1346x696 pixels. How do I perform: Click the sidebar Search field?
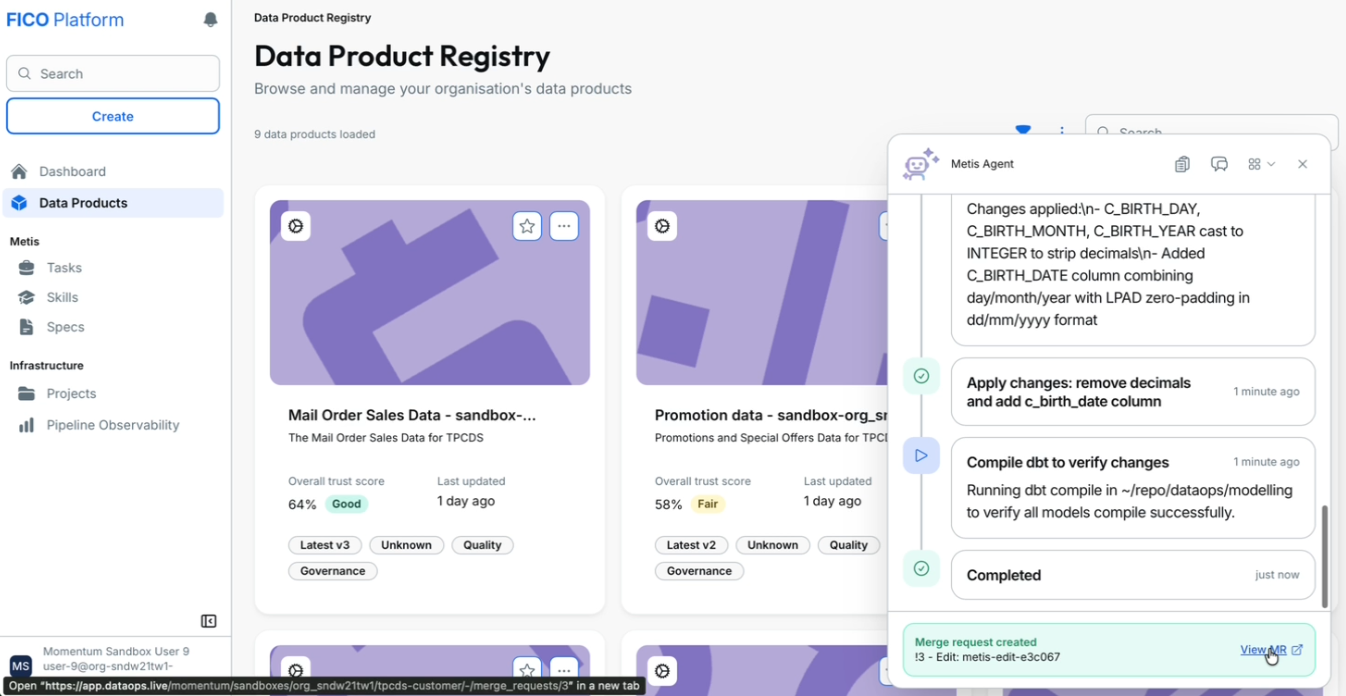pyautogui.click(x=113, y=74)
